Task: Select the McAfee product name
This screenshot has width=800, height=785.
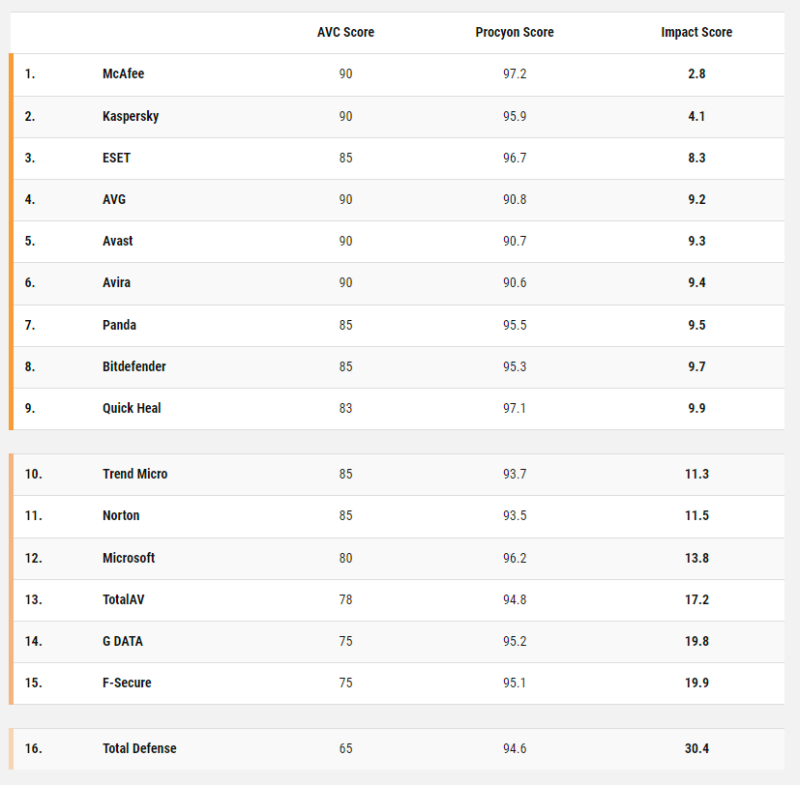Action: [123, 74]
